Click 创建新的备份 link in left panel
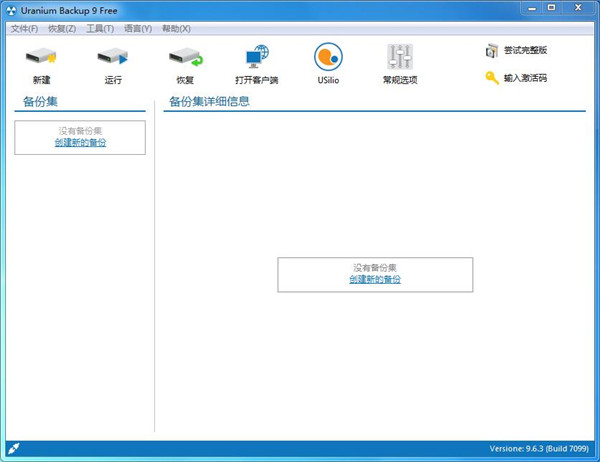 pyautogui.click(x=80, y=142)
